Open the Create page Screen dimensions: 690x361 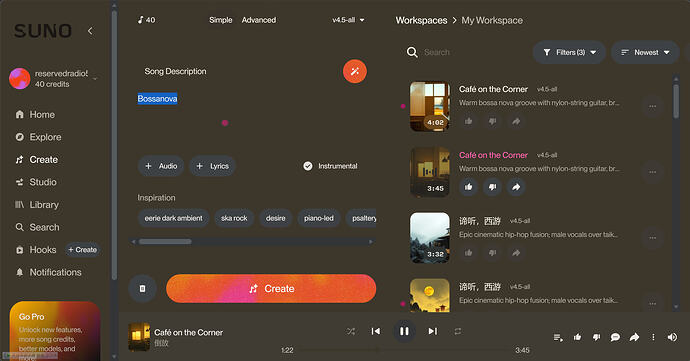click(37, 159)
